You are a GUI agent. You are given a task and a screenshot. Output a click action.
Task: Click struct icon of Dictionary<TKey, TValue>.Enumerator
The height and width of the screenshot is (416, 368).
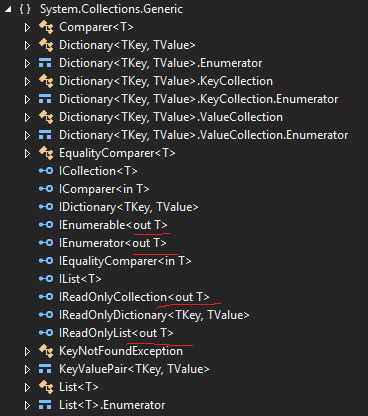[x=45, y=63]
